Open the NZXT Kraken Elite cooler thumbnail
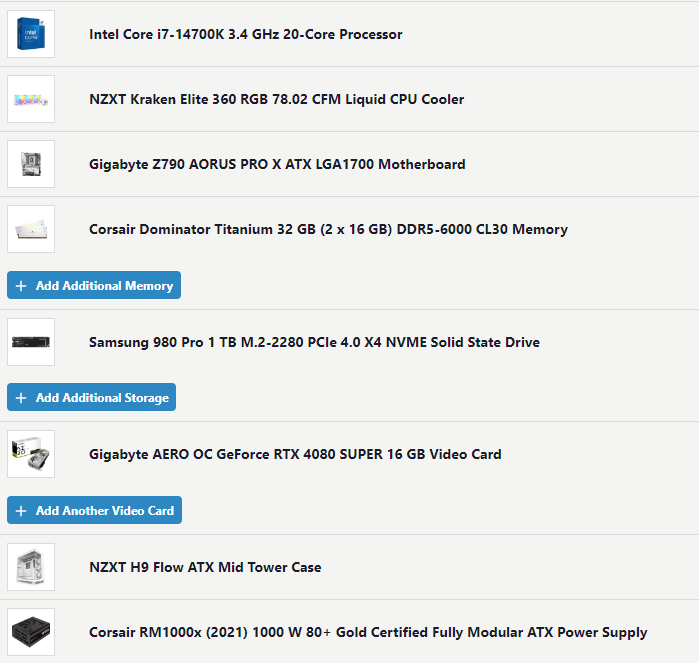The image size is (699, 663). [x=31, y=99]
